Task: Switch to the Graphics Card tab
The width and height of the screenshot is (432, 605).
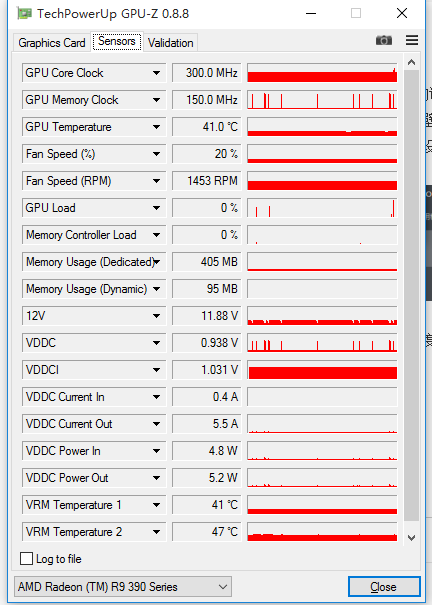Action: [52, 42]
